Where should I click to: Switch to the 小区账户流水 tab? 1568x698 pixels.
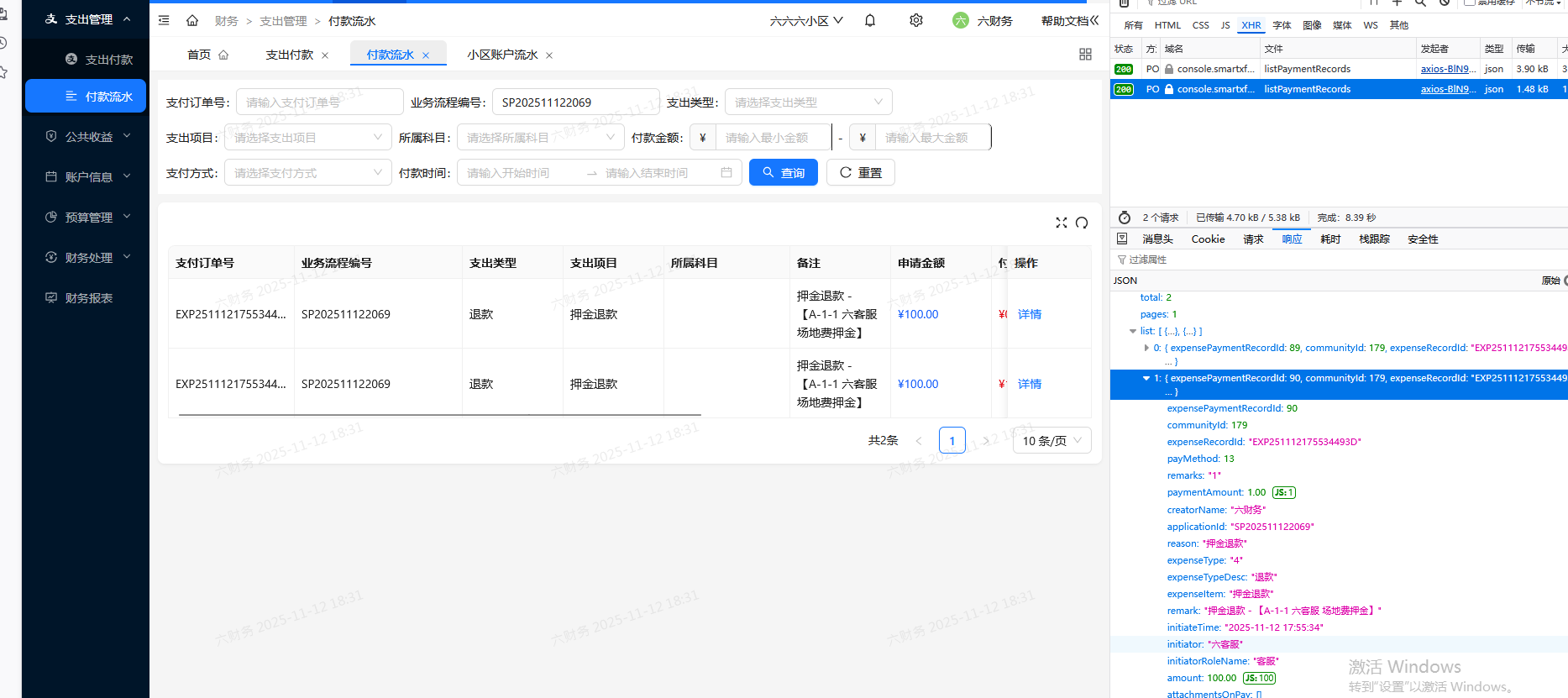(x=502, y=55)
